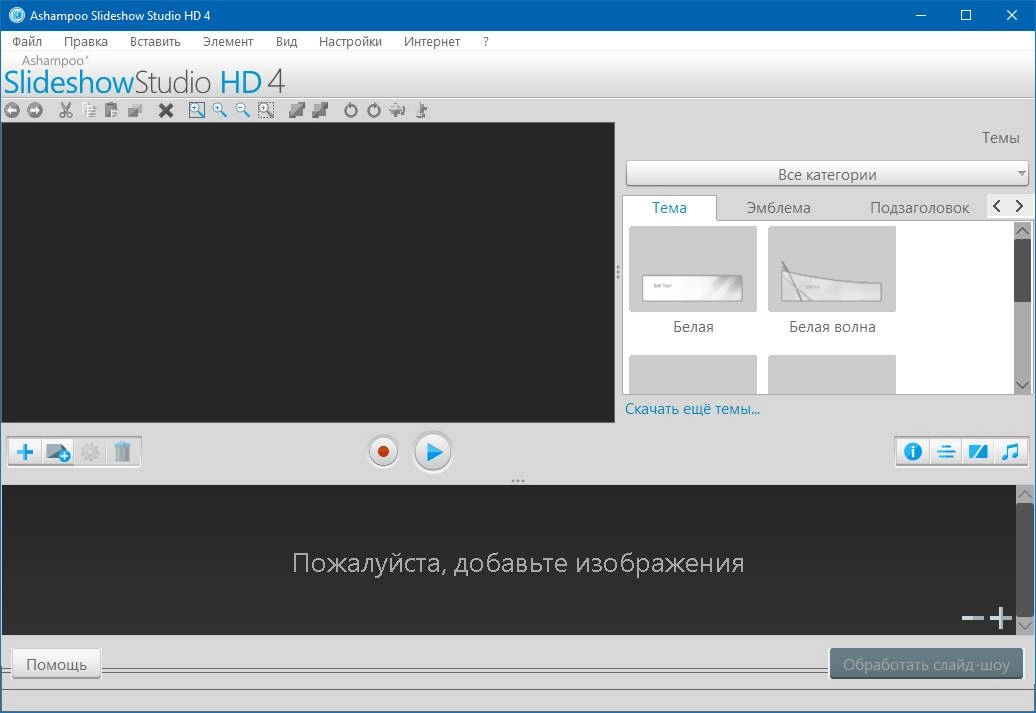Viewport: 1036px width, 713px height.
Task: Open the ? help menu
Action: (486, 41)
